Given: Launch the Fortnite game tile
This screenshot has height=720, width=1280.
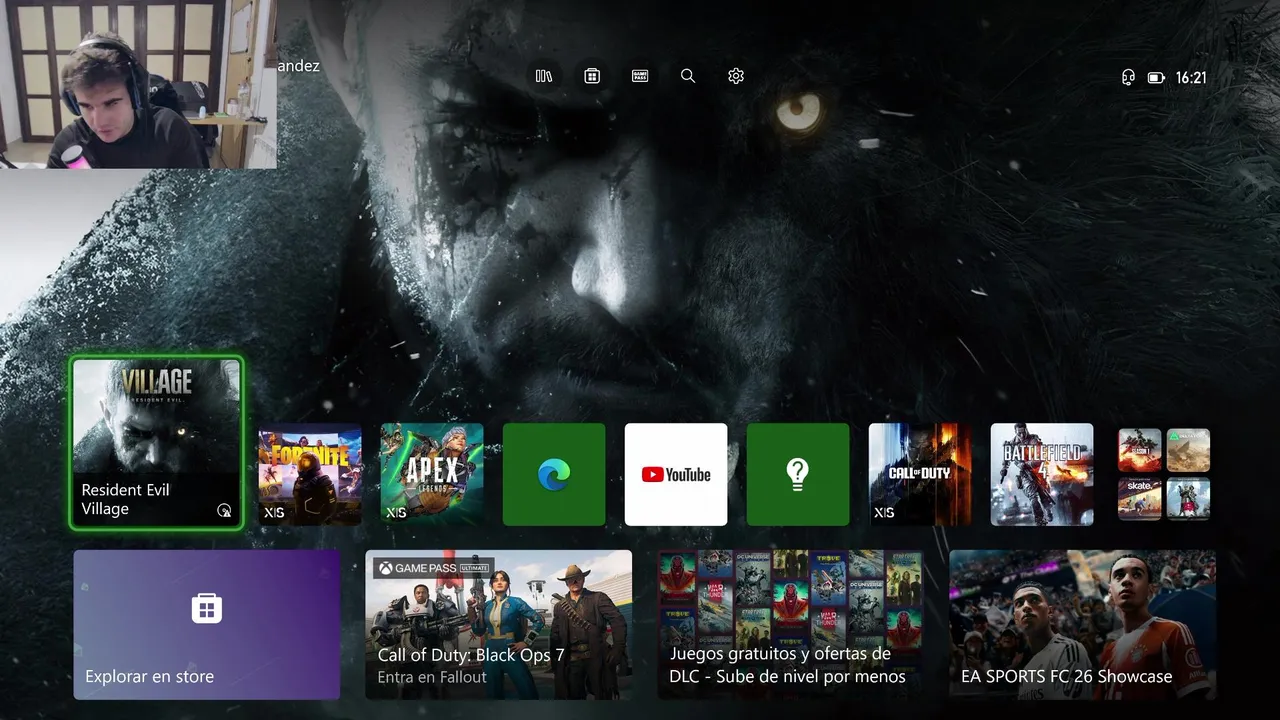Looking at the screenshot, I should click(x=310, y=474).
